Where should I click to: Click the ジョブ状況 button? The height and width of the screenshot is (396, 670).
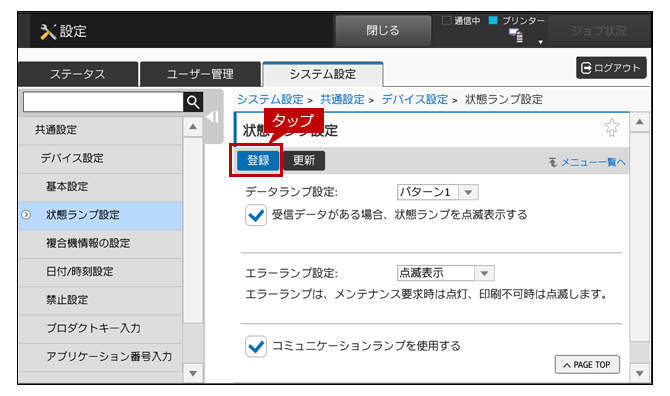[x=599, y=31]
